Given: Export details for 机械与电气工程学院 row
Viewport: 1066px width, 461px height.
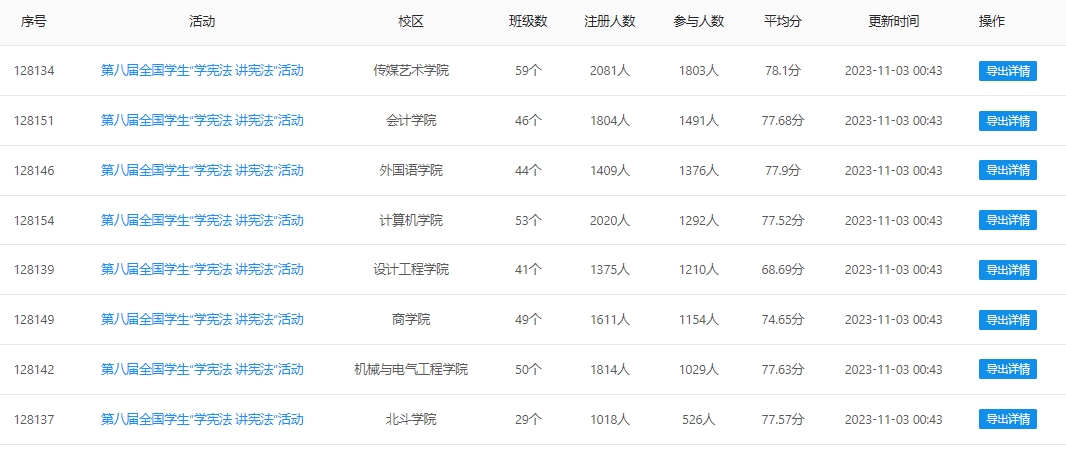Looking at the screenshot, I should pos(1008,369).
